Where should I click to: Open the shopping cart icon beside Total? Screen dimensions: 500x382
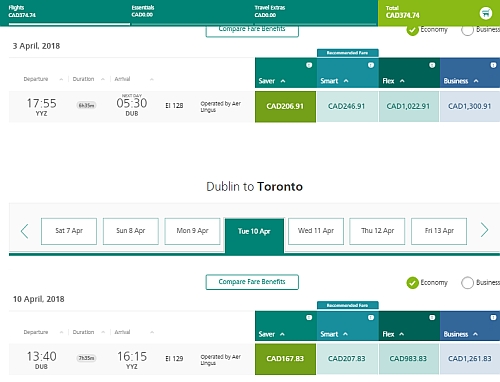(486, 13)
